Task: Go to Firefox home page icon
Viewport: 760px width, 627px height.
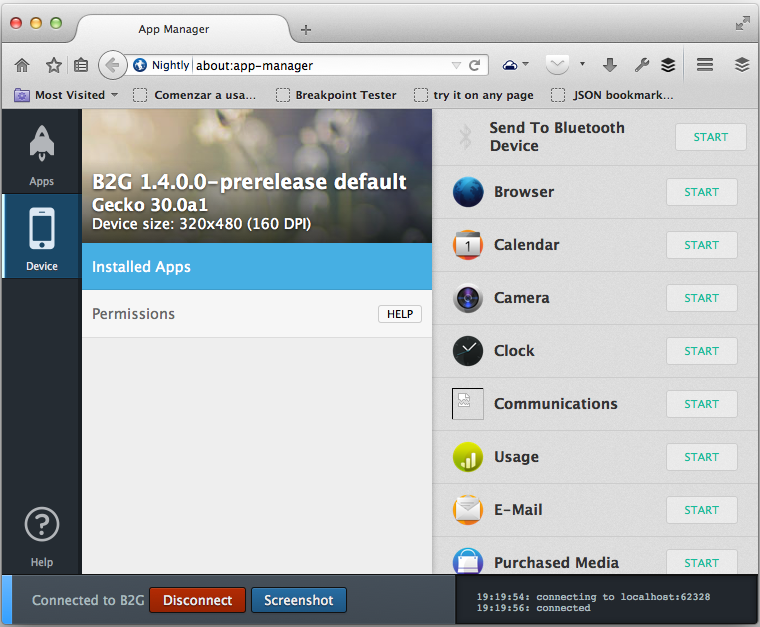Action: (22, 65)
